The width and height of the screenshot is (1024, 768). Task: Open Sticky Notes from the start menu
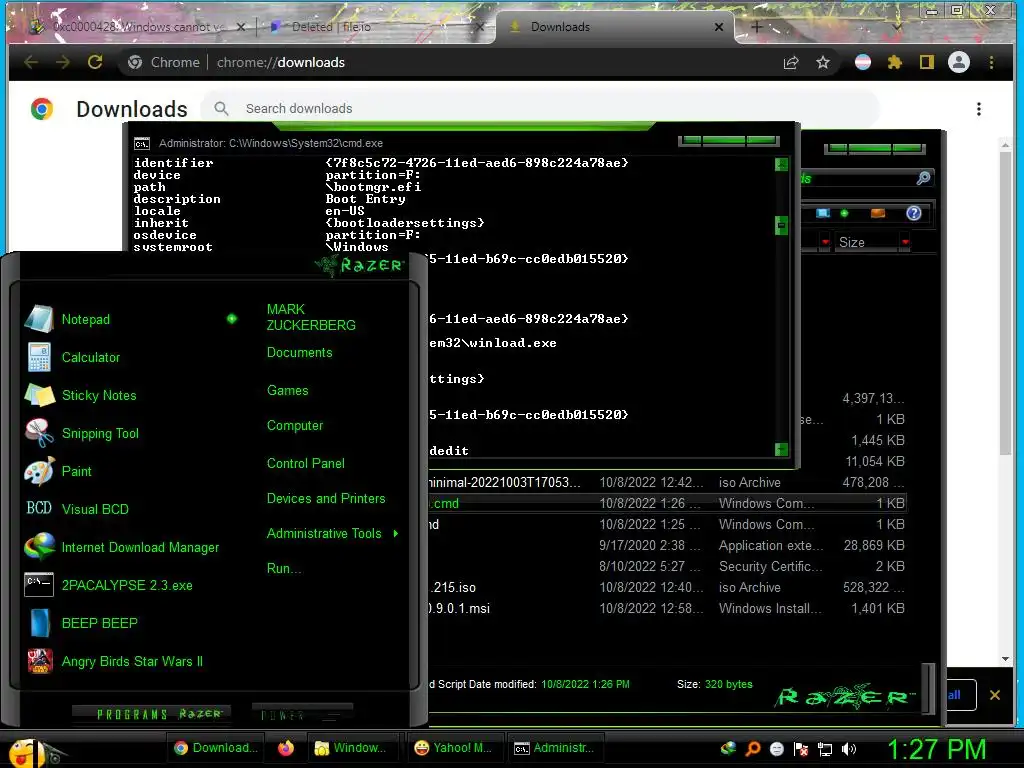[99, 395]
